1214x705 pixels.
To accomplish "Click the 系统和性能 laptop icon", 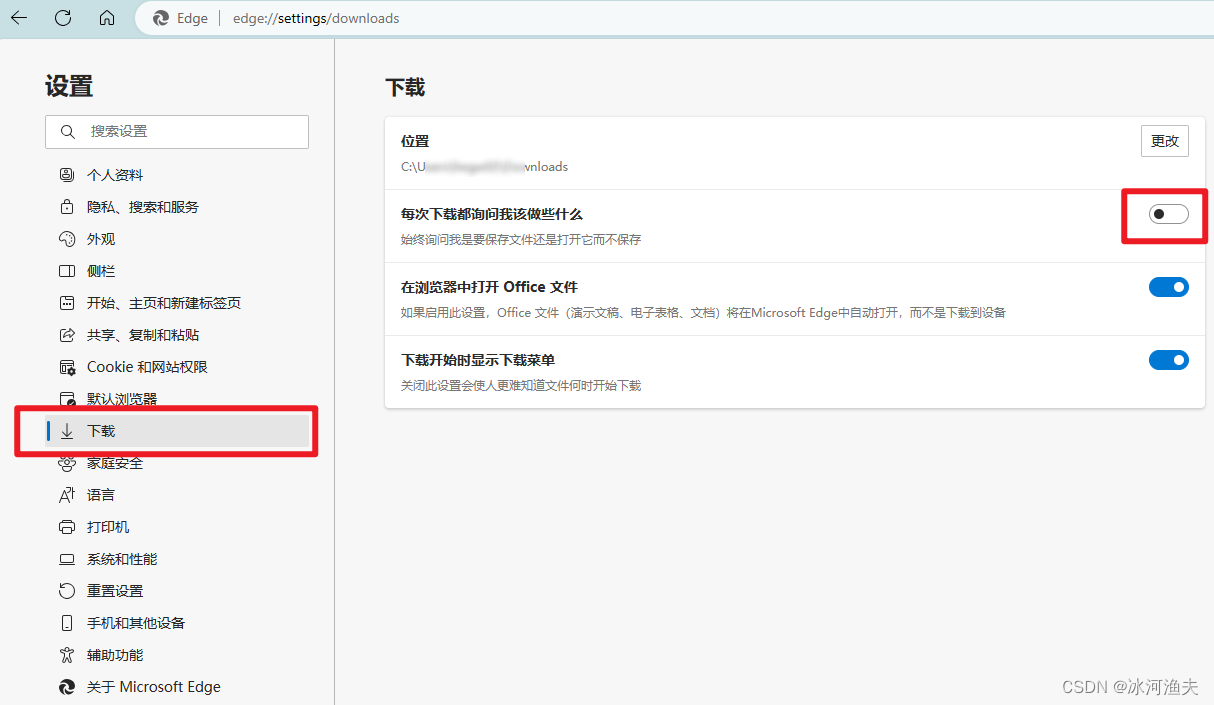I will (67, 559).
